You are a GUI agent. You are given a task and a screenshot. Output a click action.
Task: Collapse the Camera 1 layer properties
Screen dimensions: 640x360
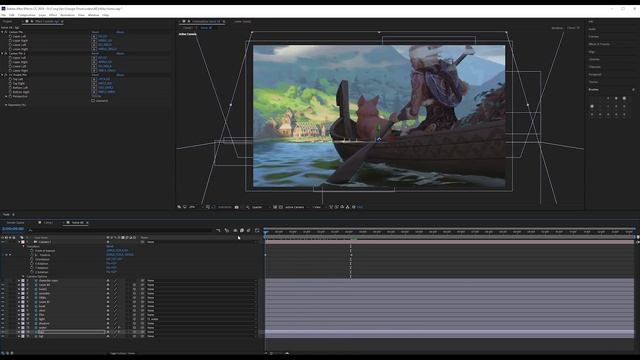(19, 242)
